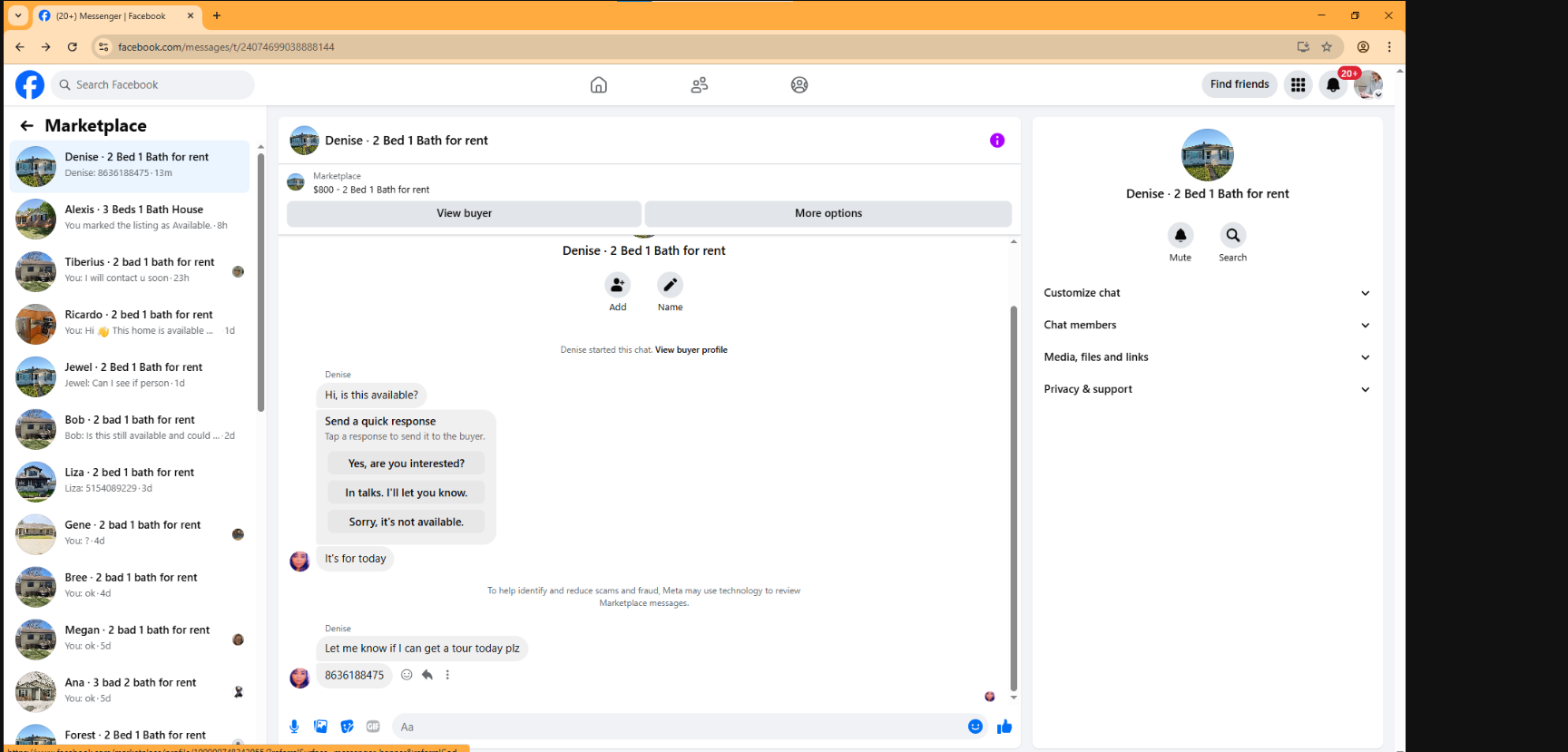Open a new browser tab

[x=217, y=15]
